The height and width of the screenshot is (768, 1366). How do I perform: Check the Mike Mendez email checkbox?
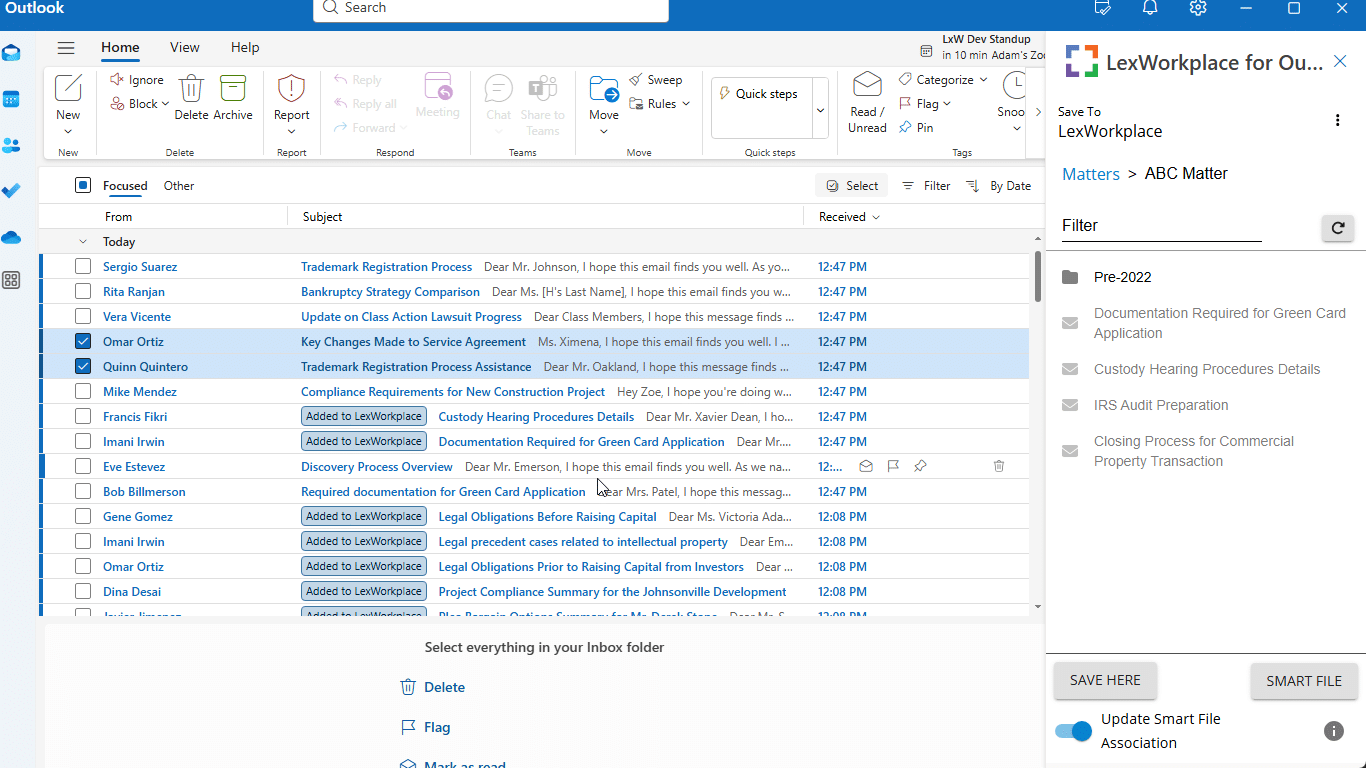click(83, 391)
